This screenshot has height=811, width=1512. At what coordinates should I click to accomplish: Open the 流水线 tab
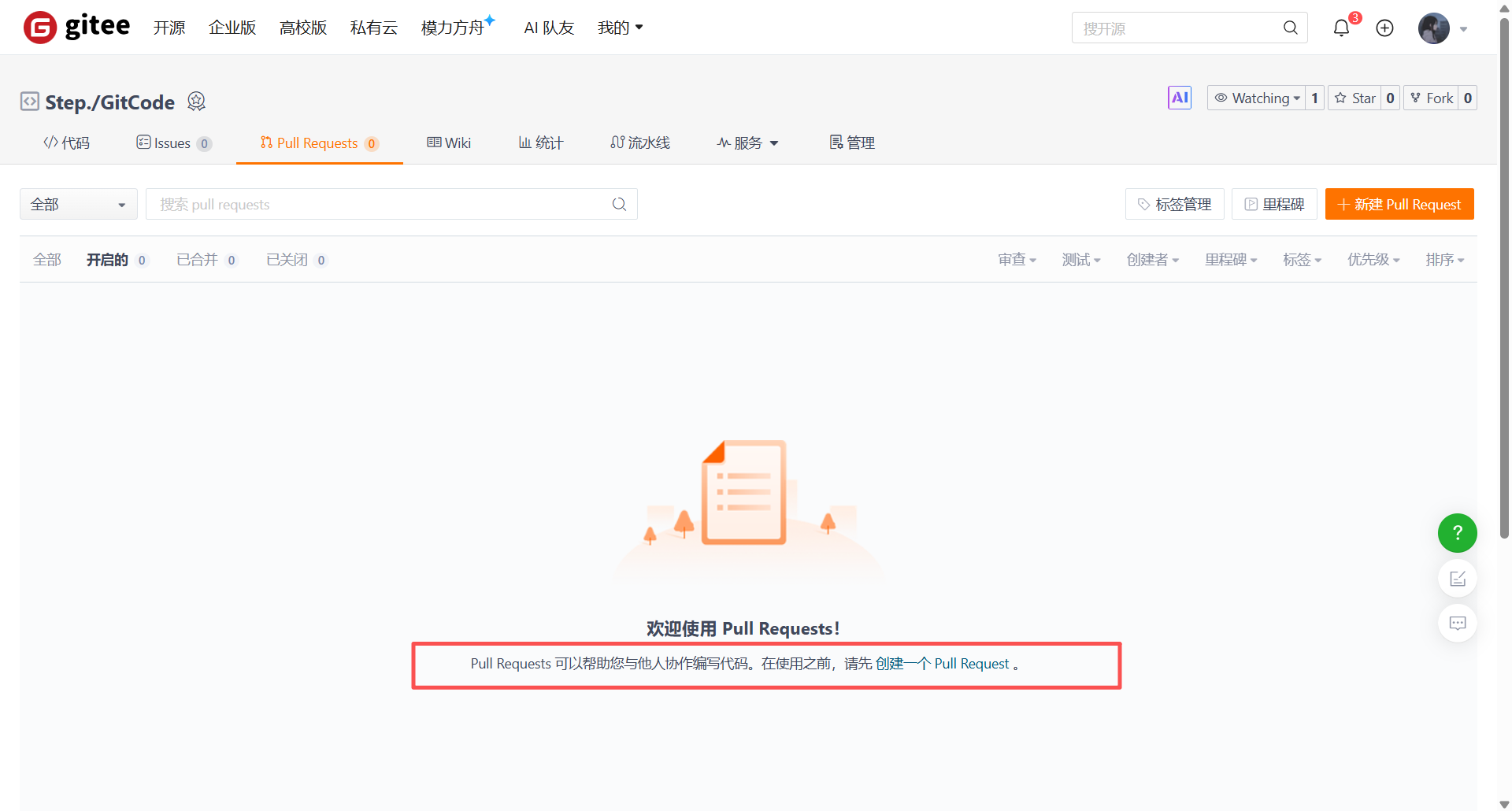(x=640, y=143)
